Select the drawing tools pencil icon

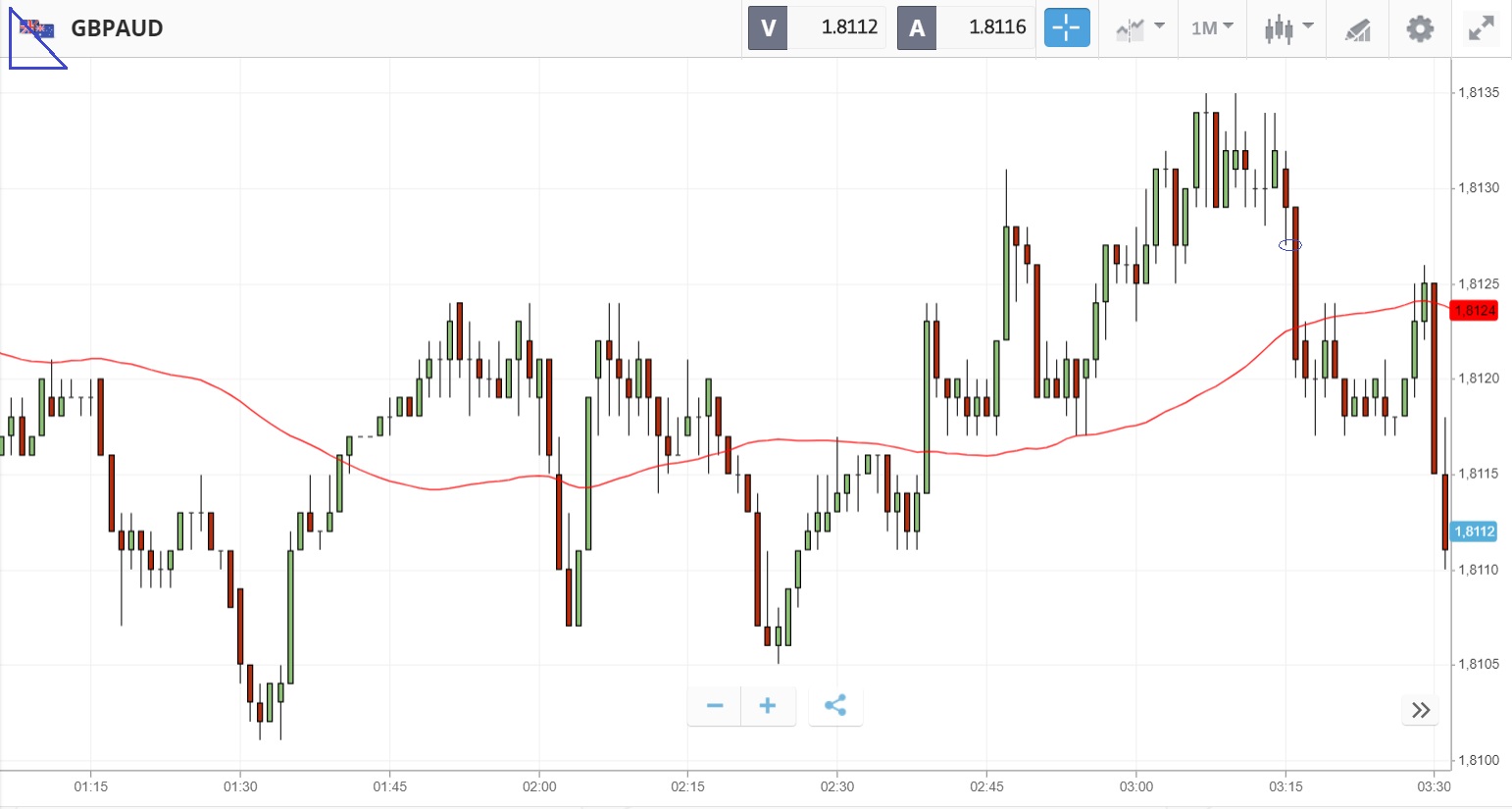1357,28
